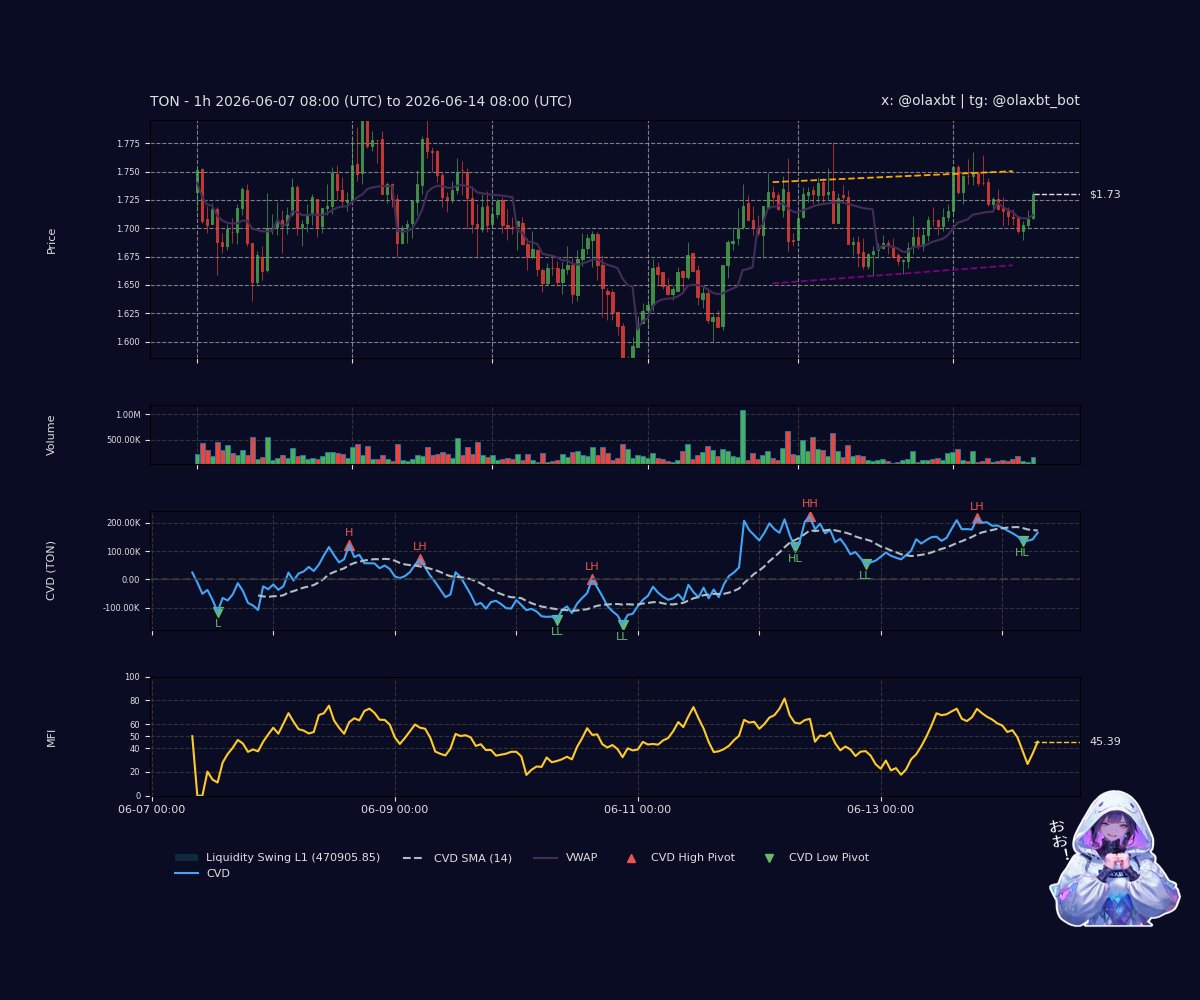Screen dimensions: 1200x1000
Task: Click the 'CVD SMA (14)' legend label
Action: tap(473, 858)
